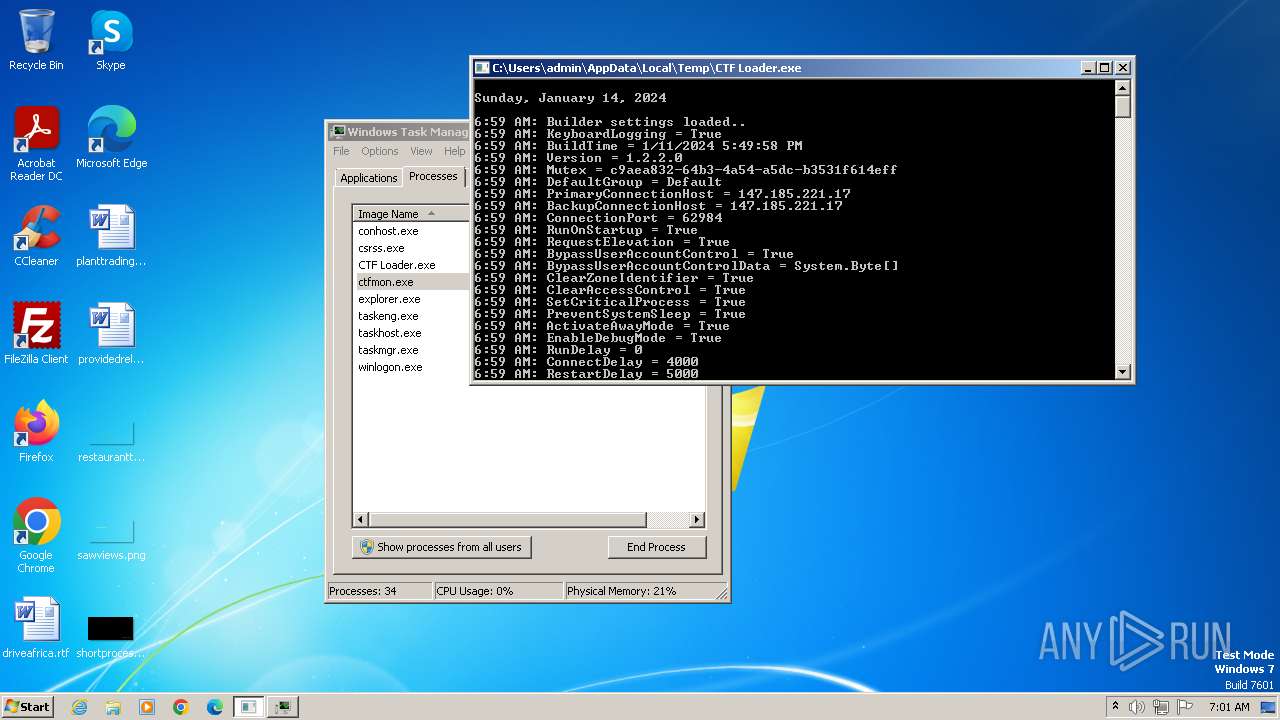Open the Skype desktop shortcut

tap(111, 40)
